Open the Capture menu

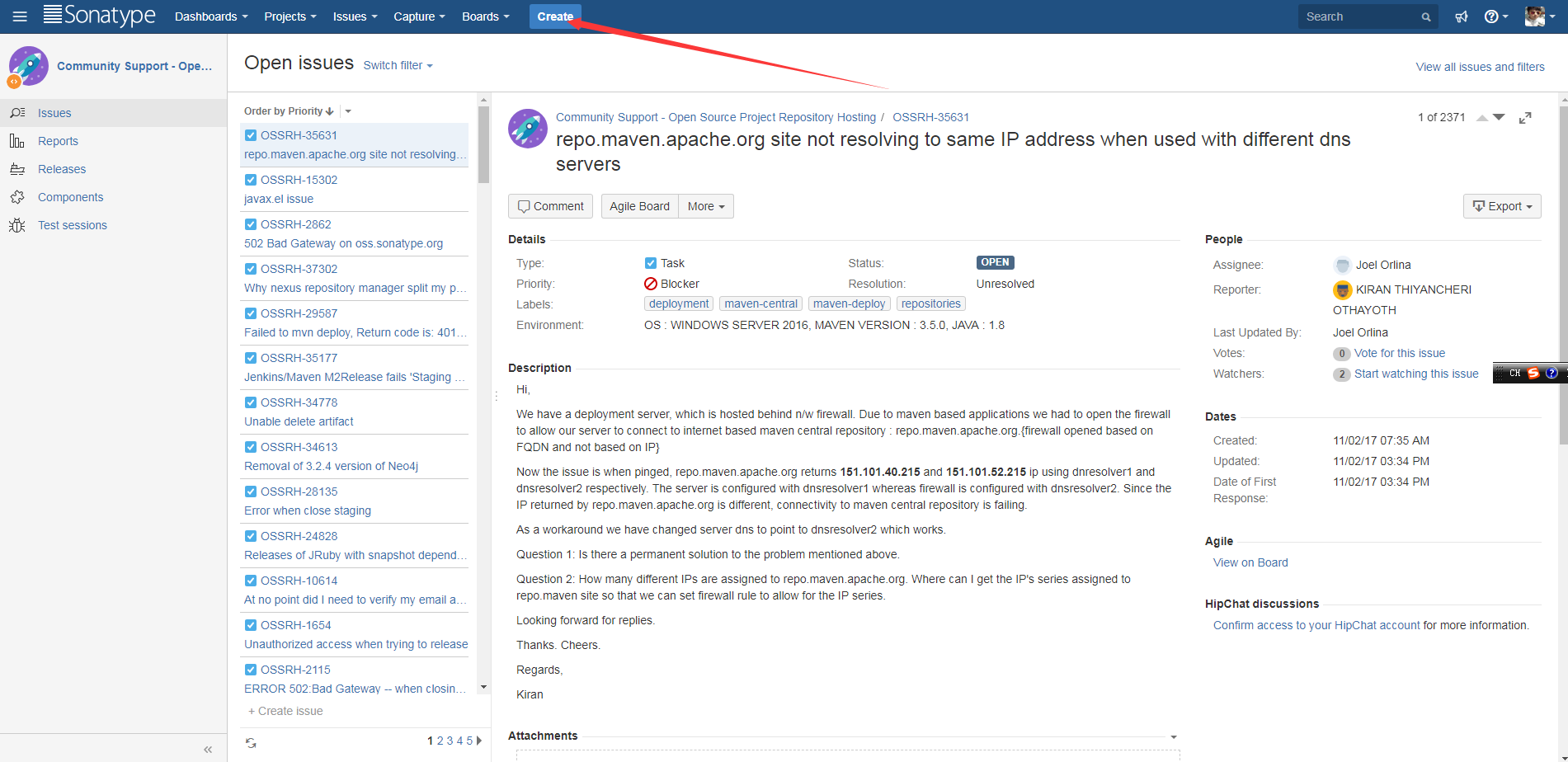pyautogui.click(x=419, y=16)
